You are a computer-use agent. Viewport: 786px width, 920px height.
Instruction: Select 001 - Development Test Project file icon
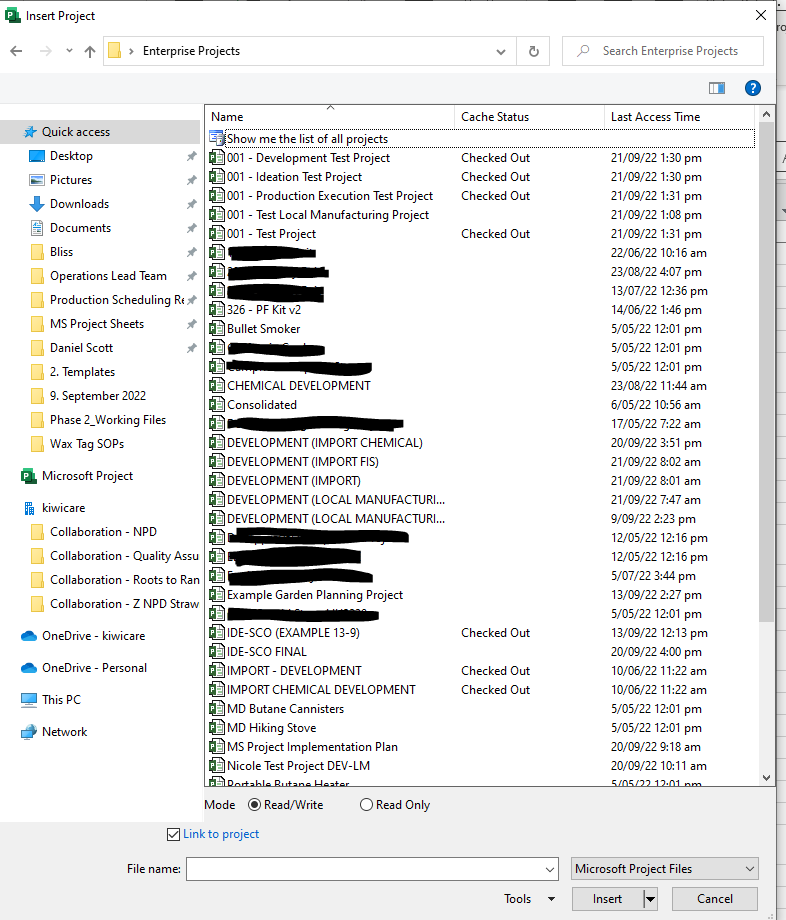(216, 158)
